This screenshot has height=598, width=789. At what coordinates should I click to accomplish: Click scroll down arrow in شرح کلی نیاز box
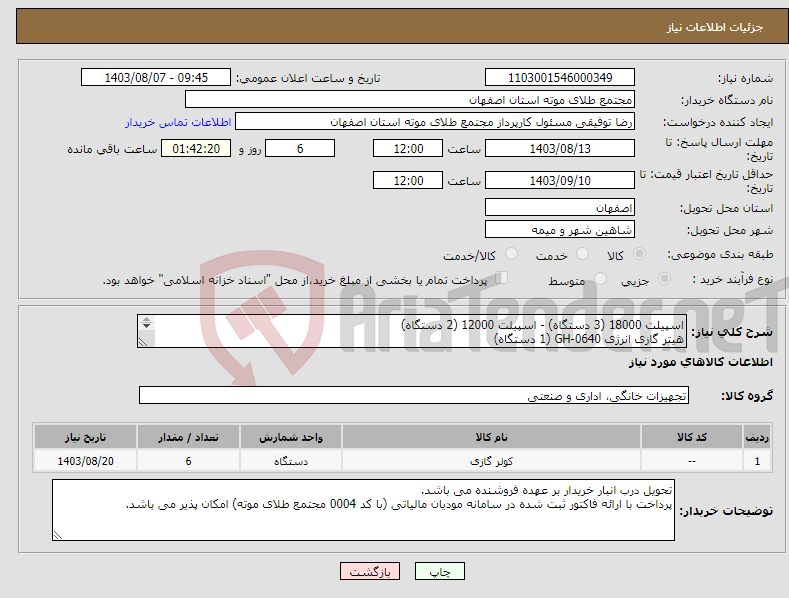(x=146, y=326)
